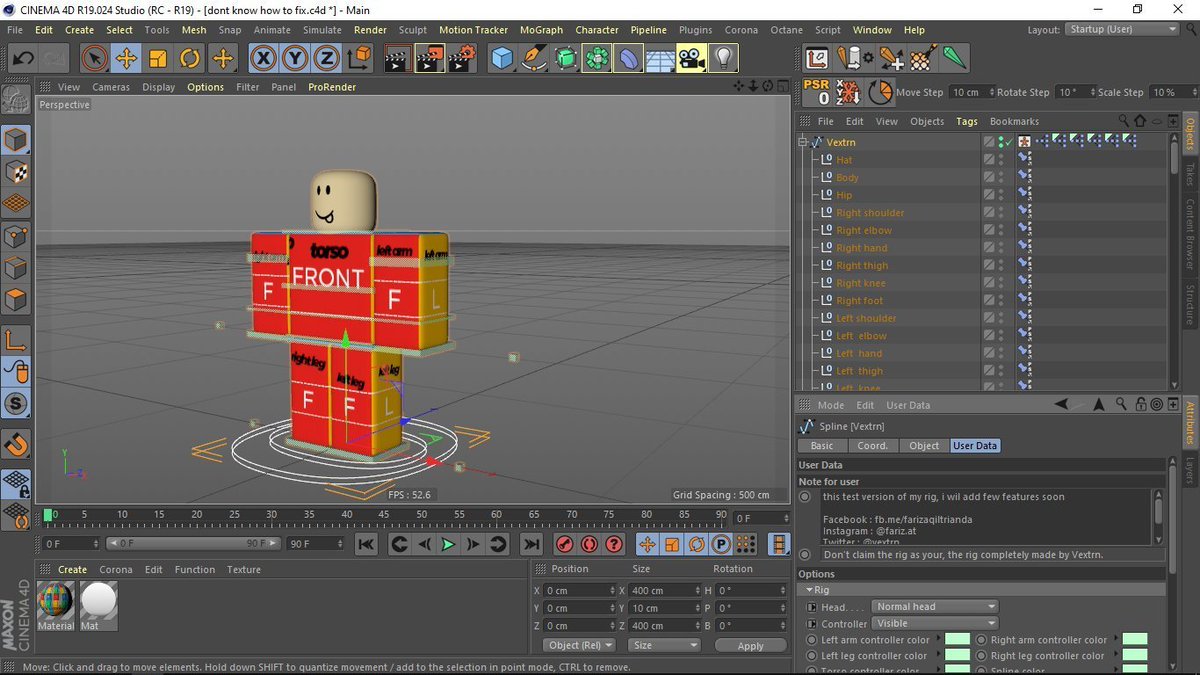Toggle visibility dots for Body object
The width and height of the screenshot is (1200, 675).
[x=1001, y=177]
